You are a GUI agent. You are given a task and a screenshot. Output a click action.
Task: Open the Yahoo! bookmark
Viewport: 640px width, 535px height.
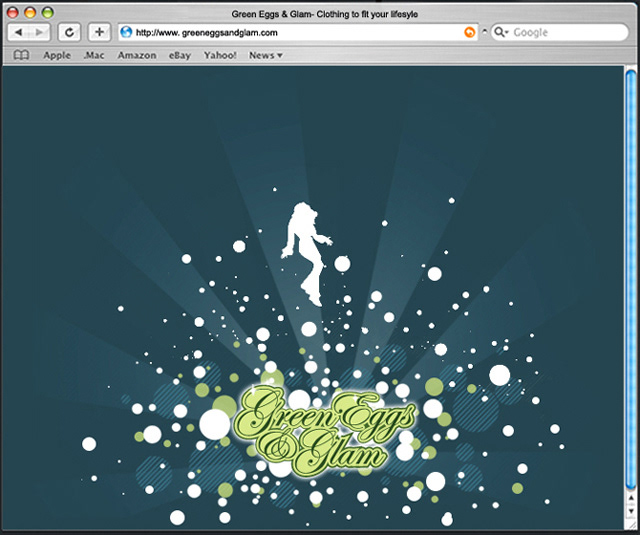point(220,55)
